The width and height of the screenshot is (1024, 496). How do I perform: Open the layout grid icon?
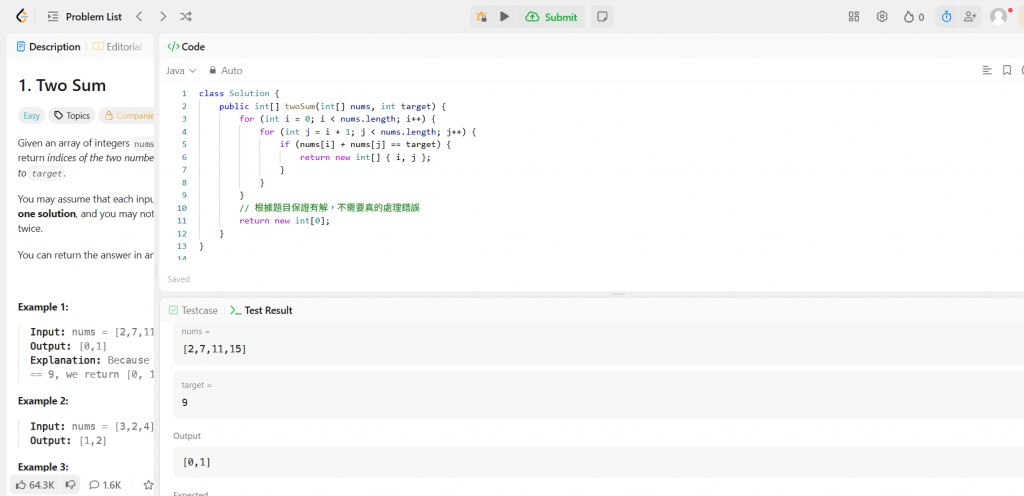coord(854,17)
